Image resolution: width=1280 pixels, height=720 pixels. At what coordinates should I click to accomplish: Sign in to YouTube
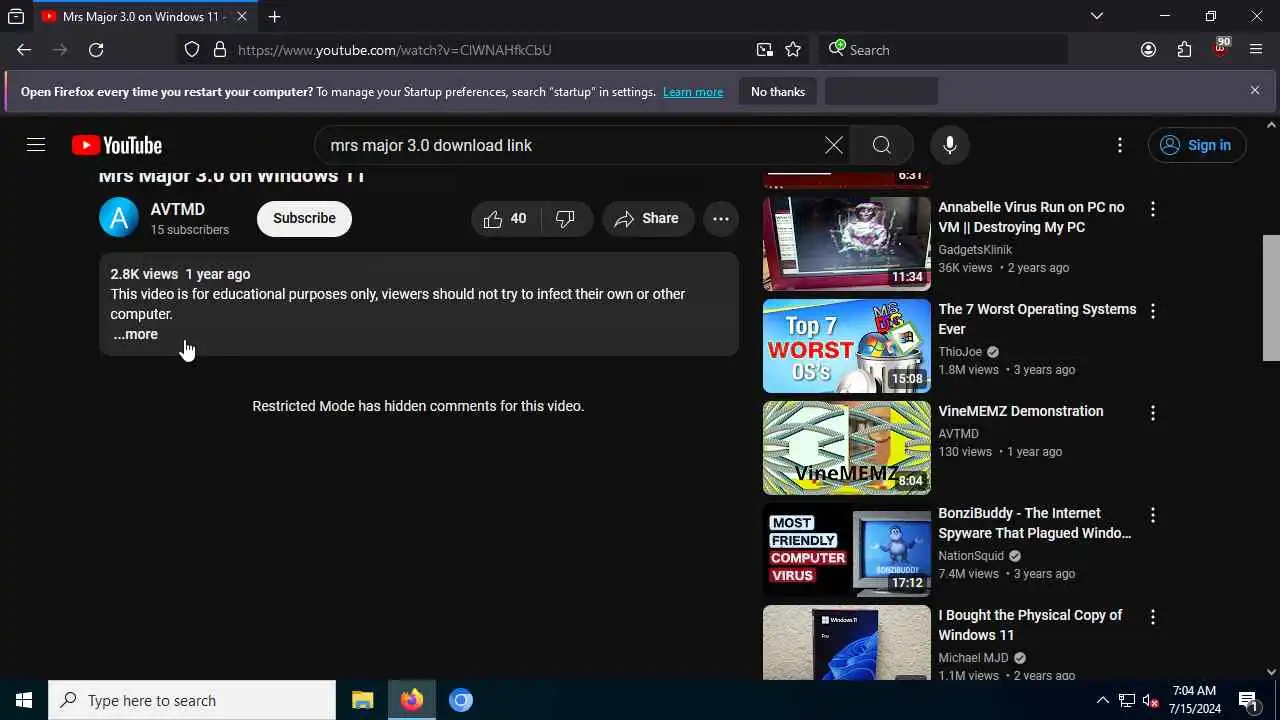[1196, 145]
